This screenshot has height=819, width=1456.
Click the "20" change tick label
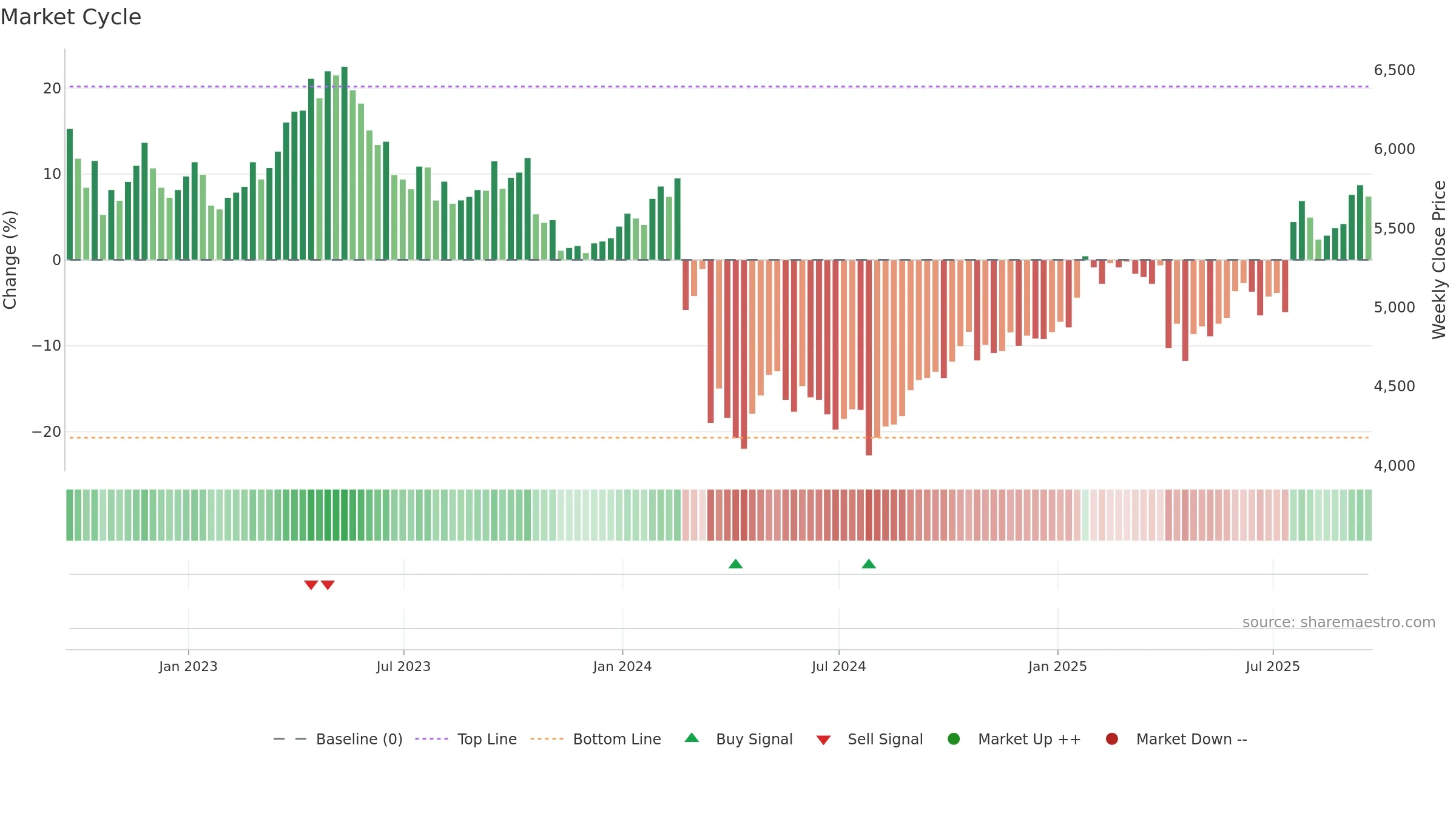[x=52, y=88]
